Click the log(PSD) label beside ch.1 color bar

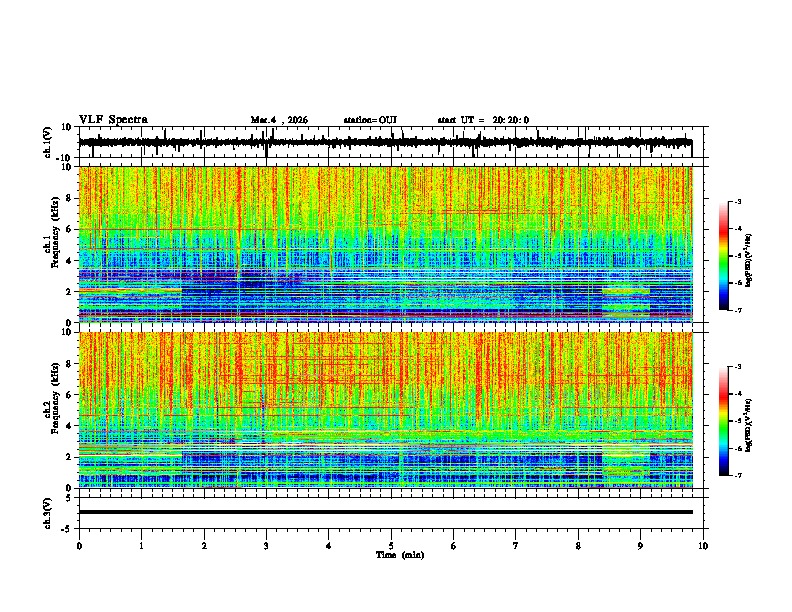[749, 261]
